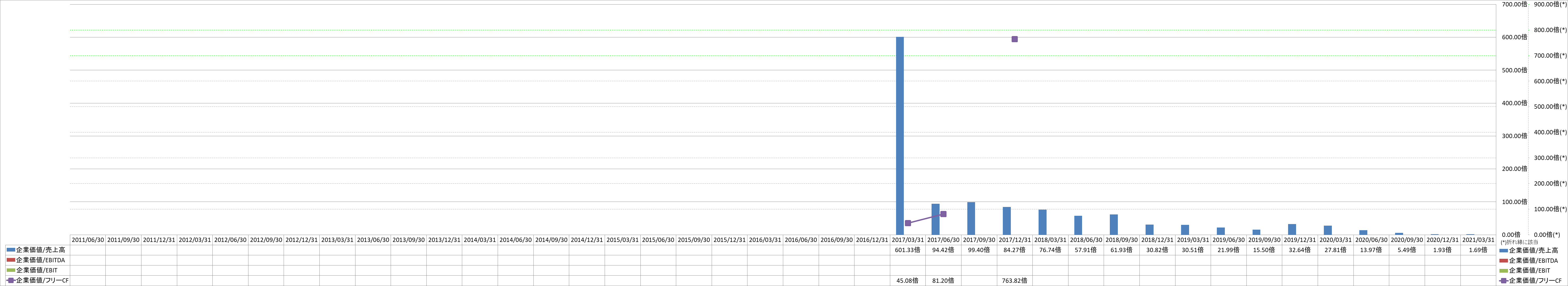The width and height of the screenshot is (1568, 286).
Task: Click the purple free-CF marker near 763.82倍
Action: pyautogui.click(x=1015, y=39)
